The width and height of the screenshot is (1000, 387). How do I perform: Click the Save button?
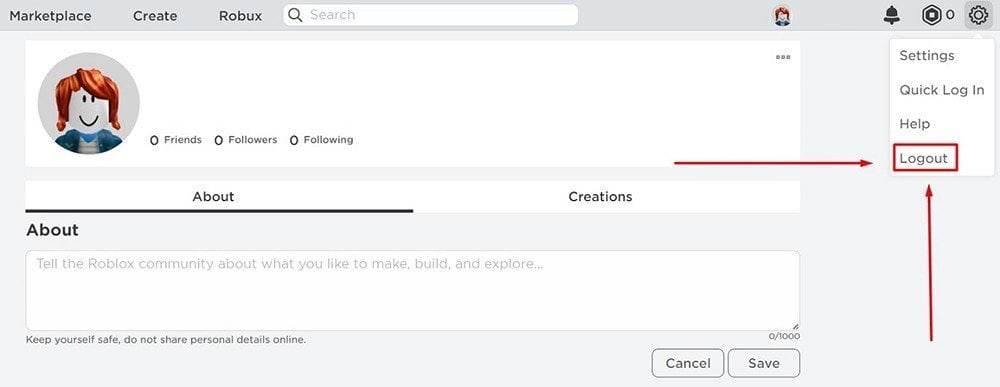pyautogui.click(x=764, y=363)
